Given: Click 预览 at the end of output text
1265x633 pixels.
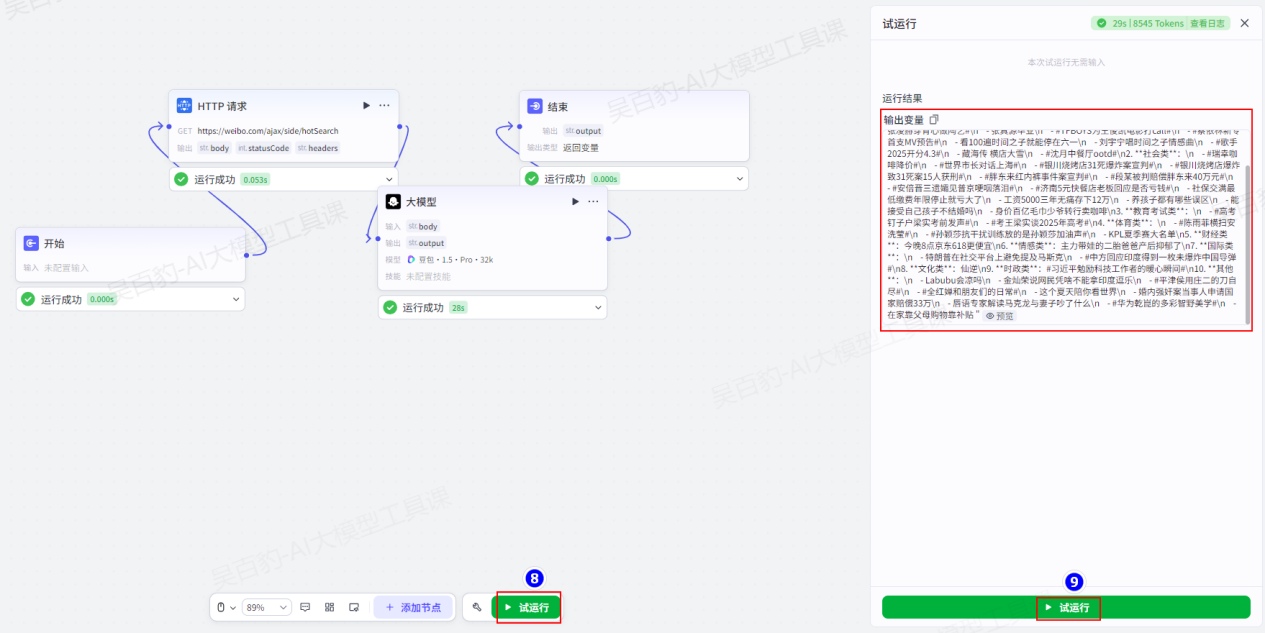Looking at the screenshot, I should (x=999, y=315).
